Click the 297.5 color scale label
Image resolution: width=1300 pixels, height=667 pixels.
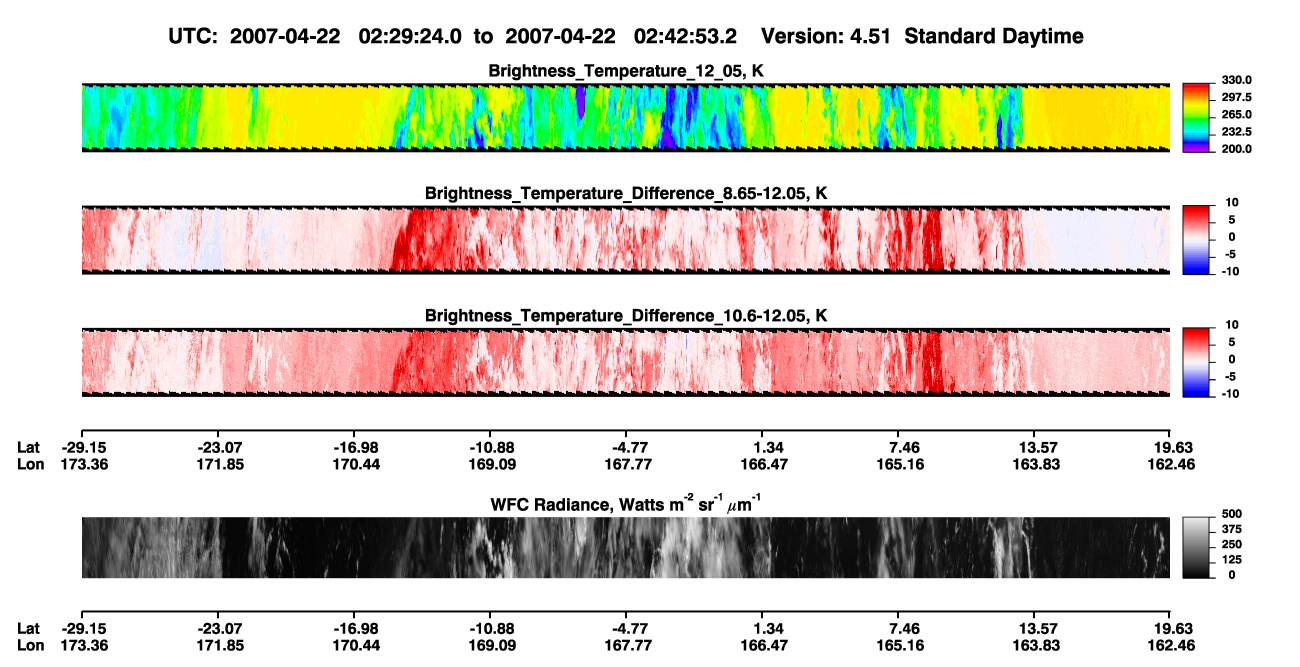point(1237,97)
